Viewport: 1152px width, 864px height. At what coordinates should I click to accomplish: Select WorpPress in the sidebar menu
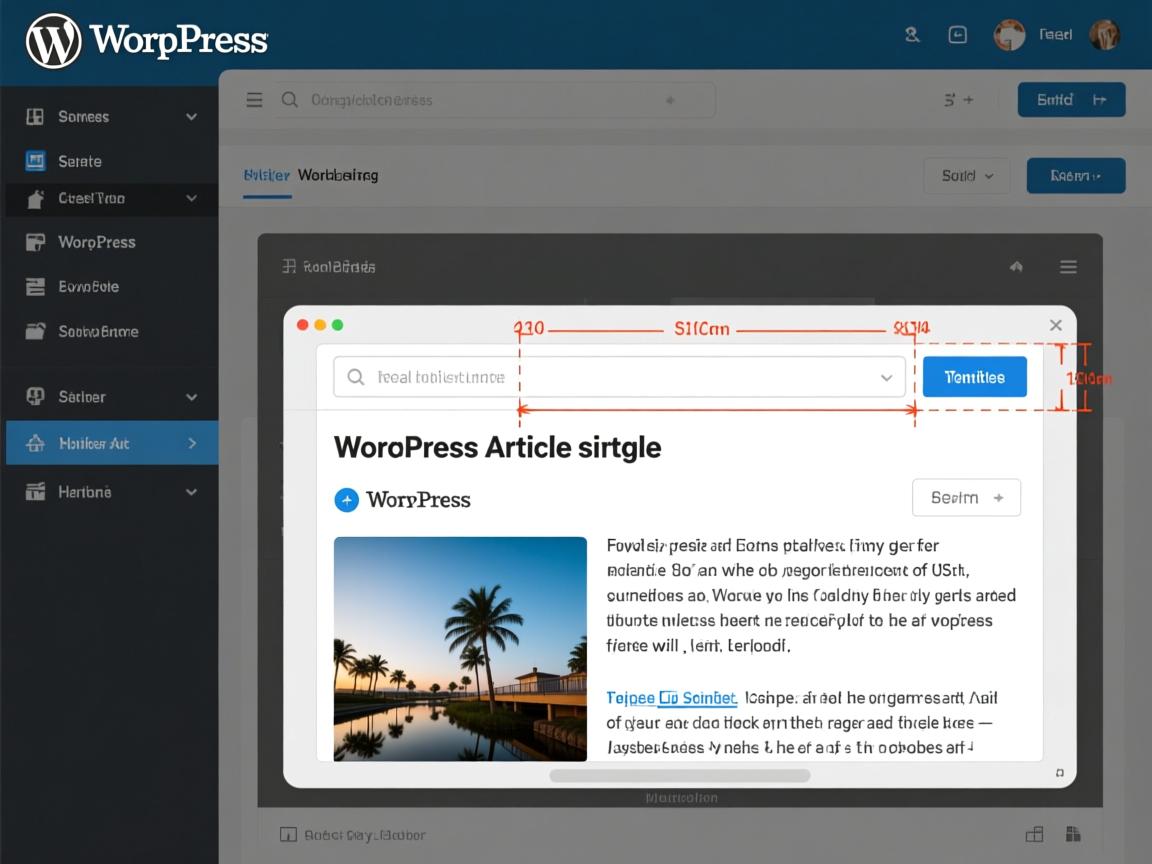pos(96,242)
